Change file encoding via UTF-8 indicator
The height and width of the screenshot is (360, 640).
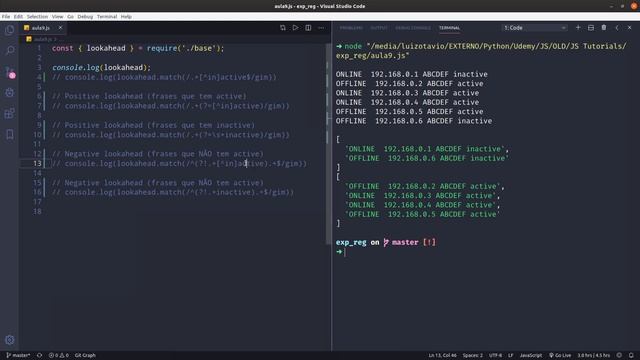tap(496, 356)
